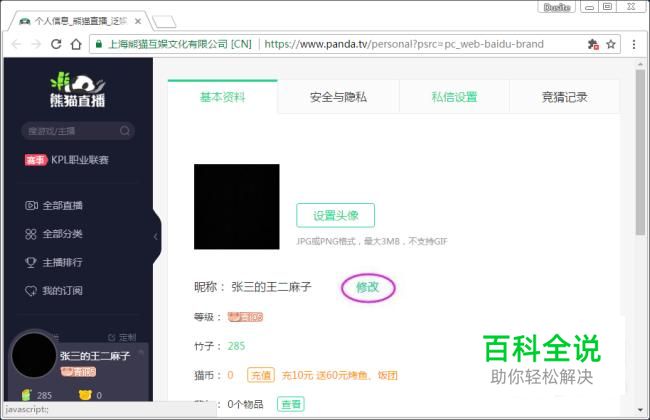This screenshot has height=420, width=650.
Task: Click 修改 next to nickname
Action: (x=368, y=287)
